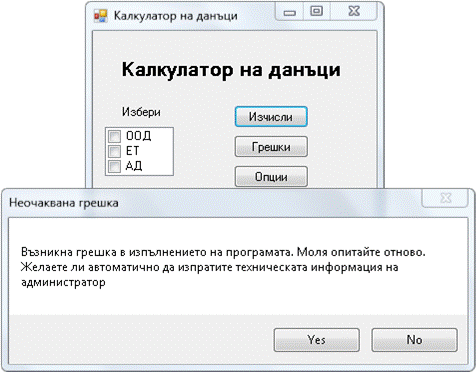This screenshot has height=372, width=476.
Task: Check the ООД checkbox
Action: pos(114,136)
